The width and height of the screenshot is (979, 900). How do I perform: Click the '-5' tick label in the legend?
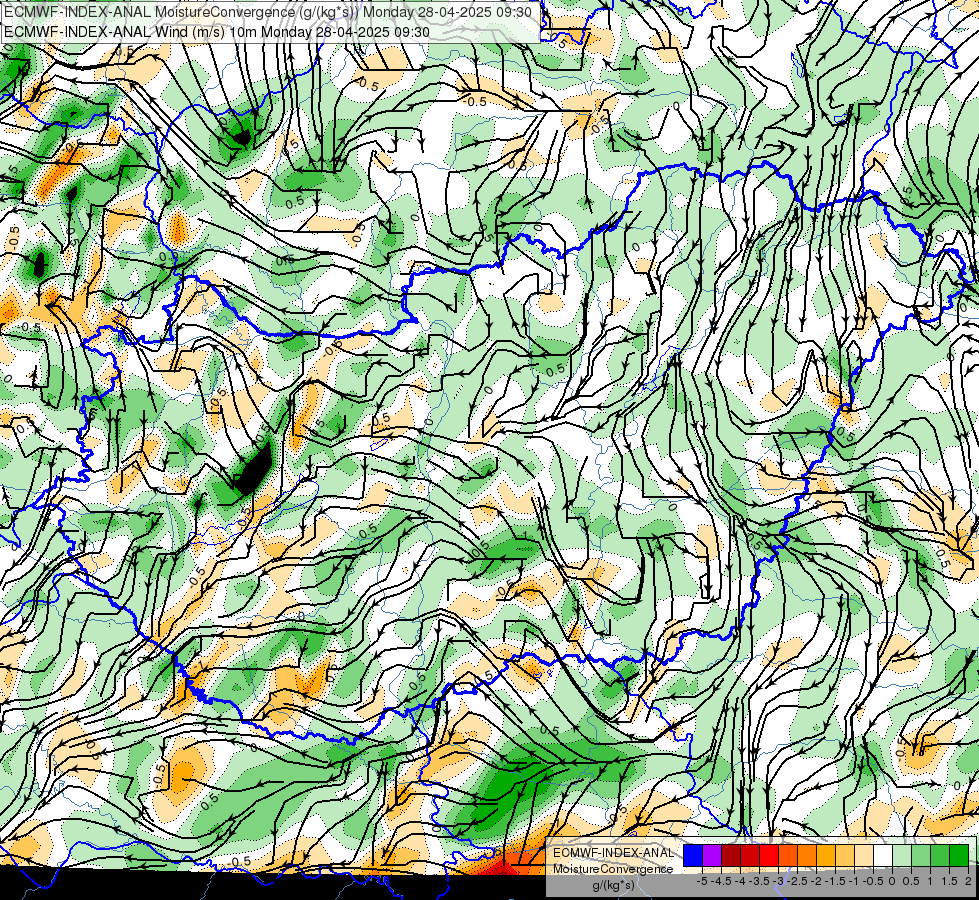point(702,881)
